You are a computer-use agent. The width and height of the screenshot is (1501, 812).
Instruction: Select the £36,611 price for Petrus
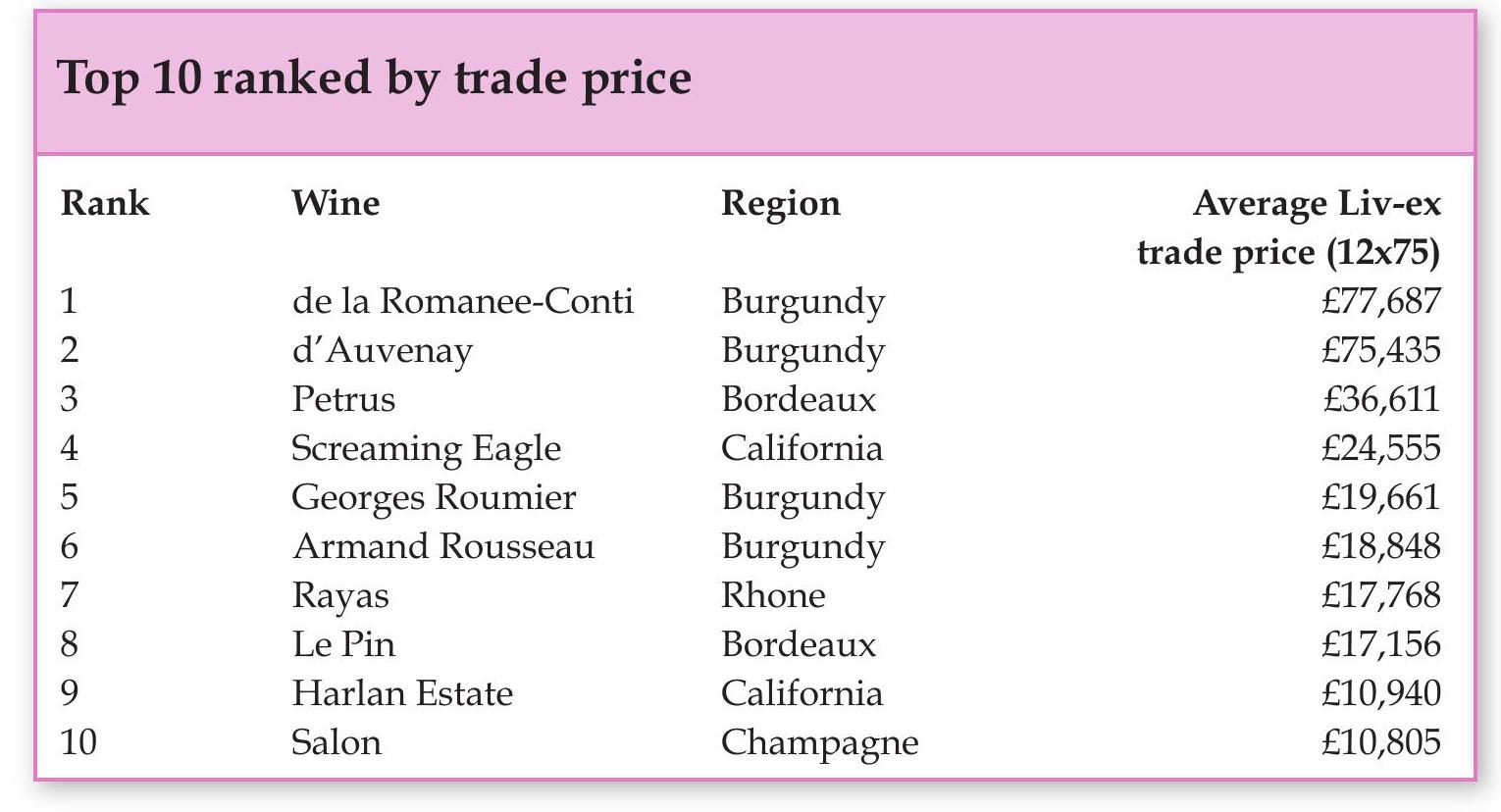tap(1380, 399)
